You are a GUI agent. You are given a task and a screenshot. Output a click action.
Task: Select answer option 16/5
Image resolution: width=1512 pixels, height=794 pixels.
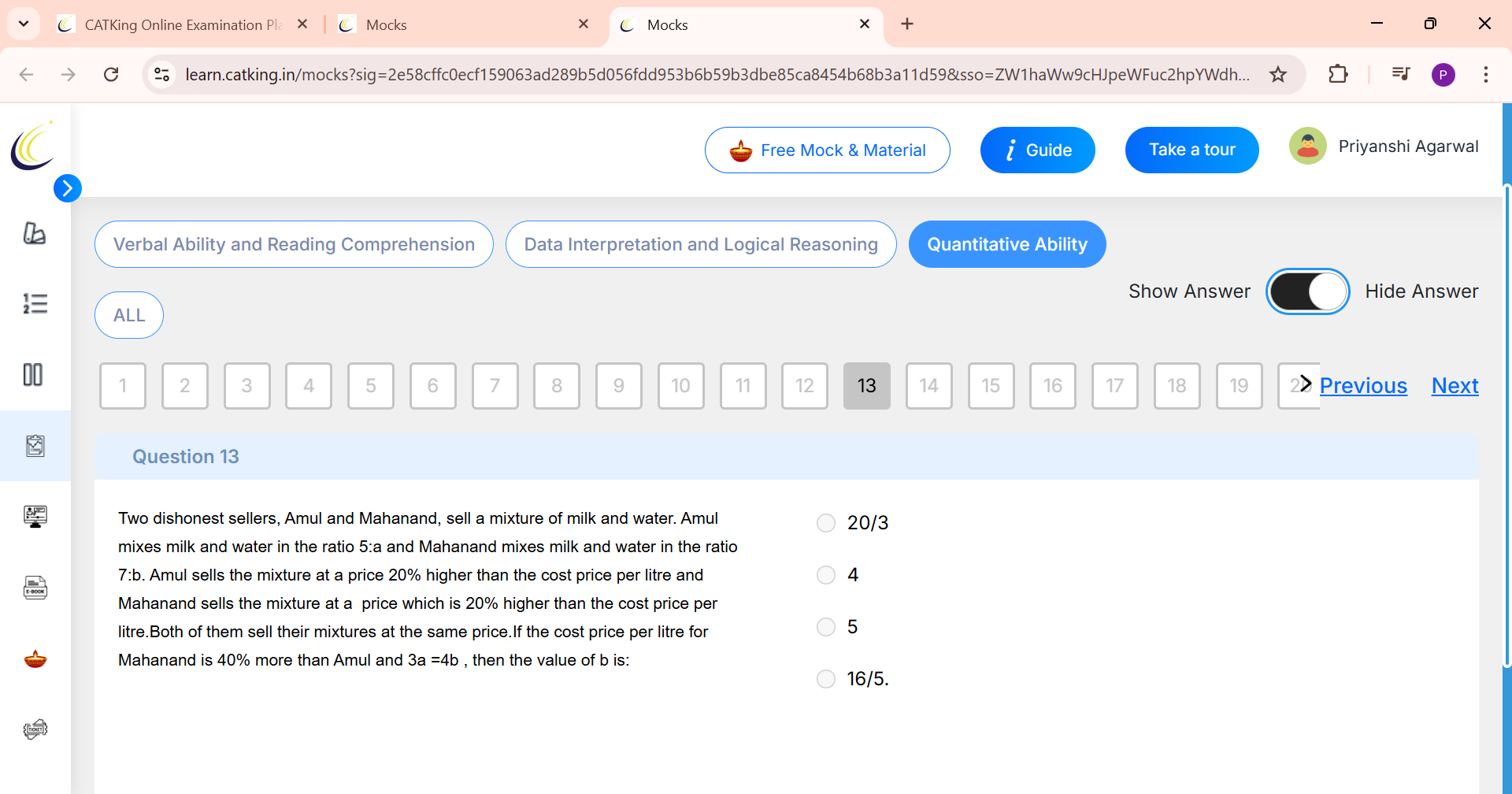coord(825,679)
